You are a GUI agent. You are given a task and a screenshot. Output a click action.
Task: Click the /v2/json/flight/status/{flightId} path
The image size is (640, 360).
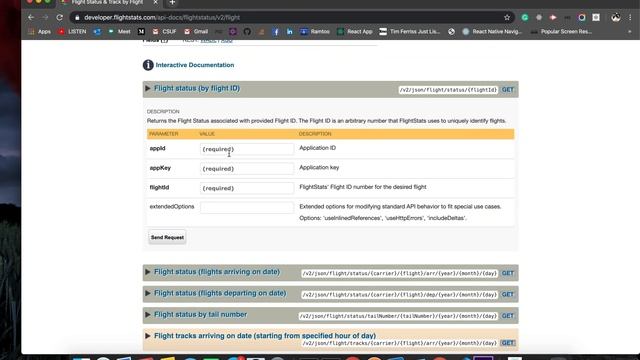pos(448,90)
